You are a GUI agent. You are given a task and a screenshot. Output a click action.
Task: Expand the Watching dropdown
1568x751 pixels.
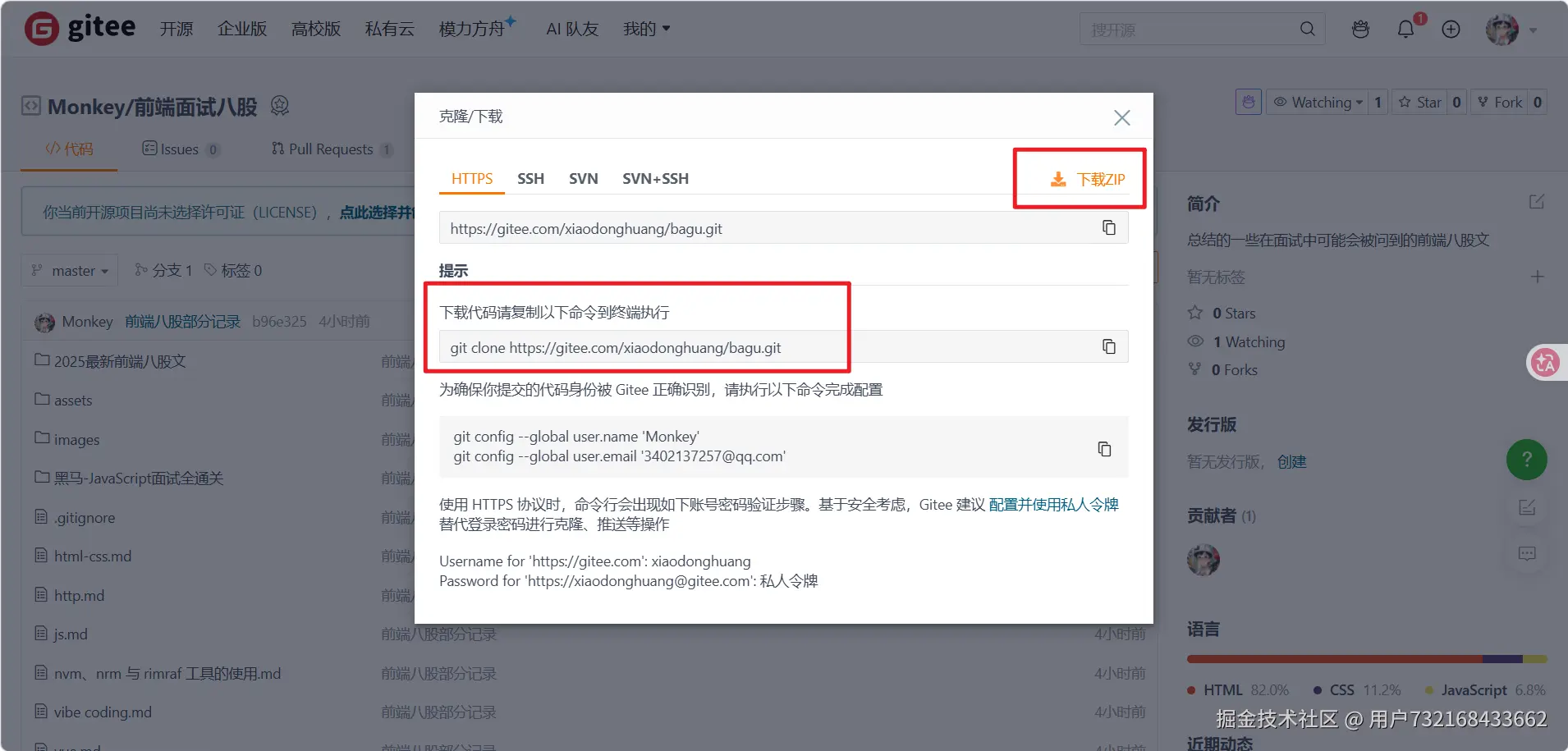(x=1317, y=102)
